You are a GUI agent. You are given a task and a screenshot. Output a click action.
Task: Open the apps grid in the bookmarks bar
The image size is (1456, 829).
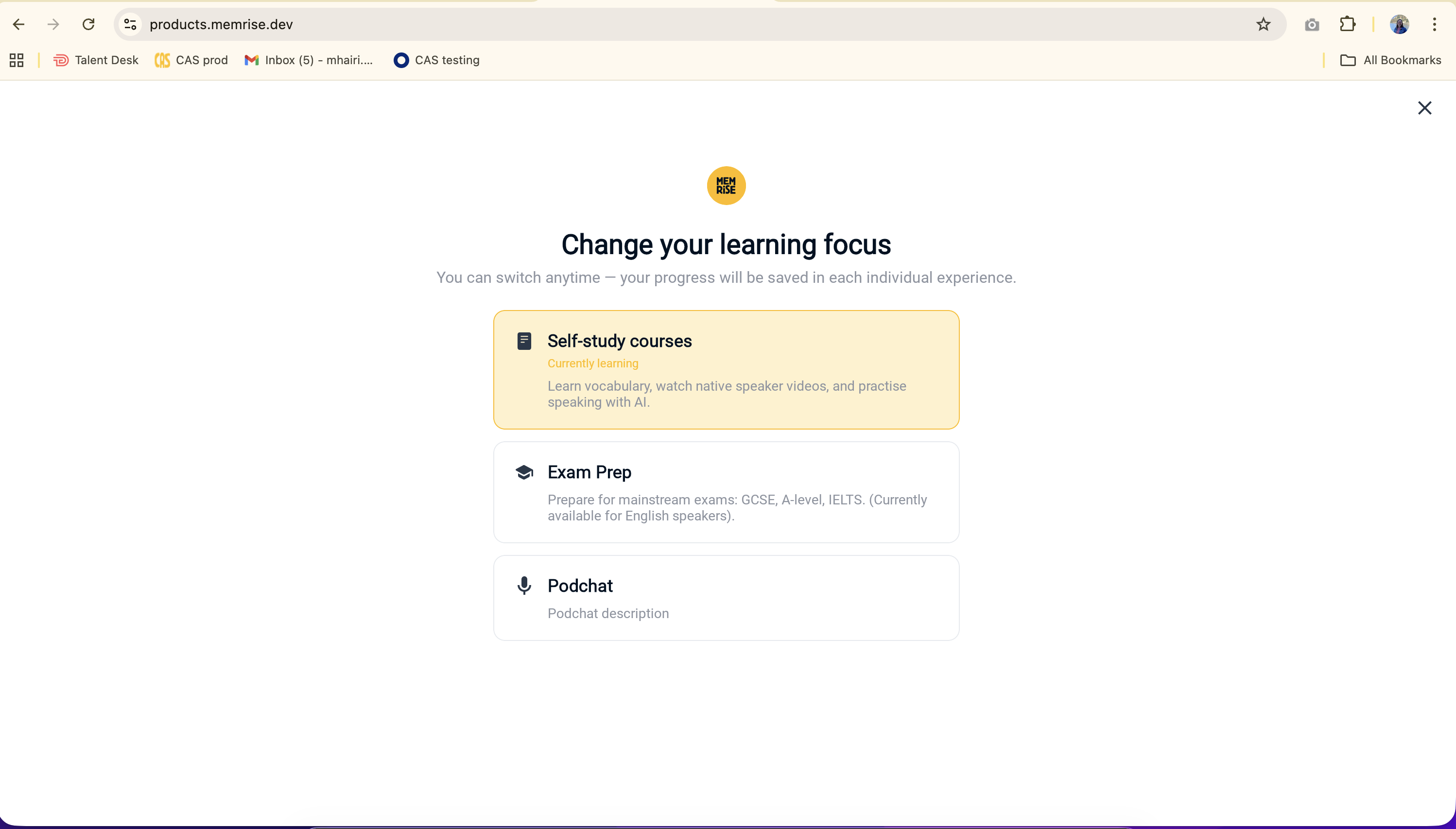click(x=17, y=60)
